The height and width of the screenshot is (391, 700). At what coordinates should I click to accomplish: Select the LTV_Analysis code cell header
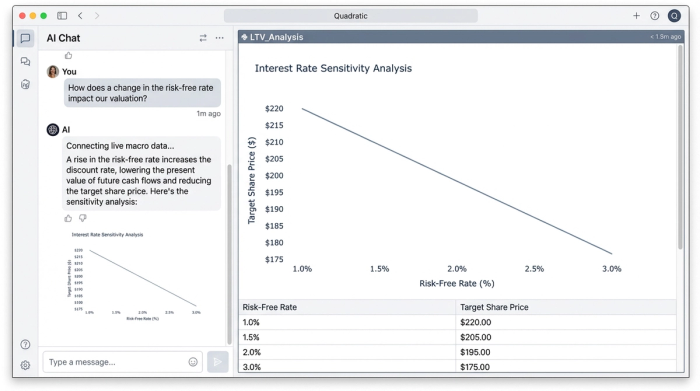[461, 37]
